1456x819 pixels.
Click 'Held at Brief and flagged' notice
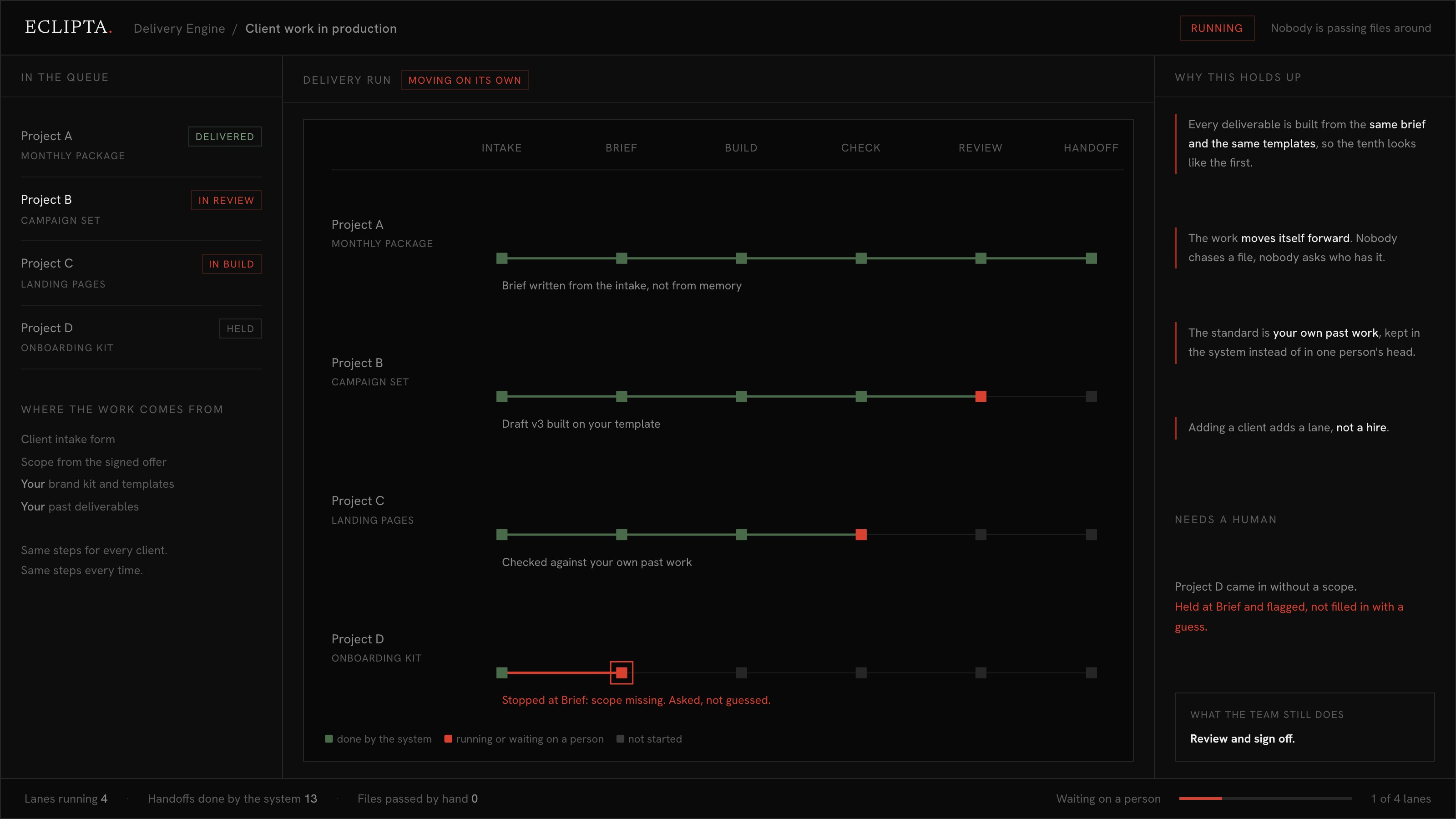[x=1289, y=616]
